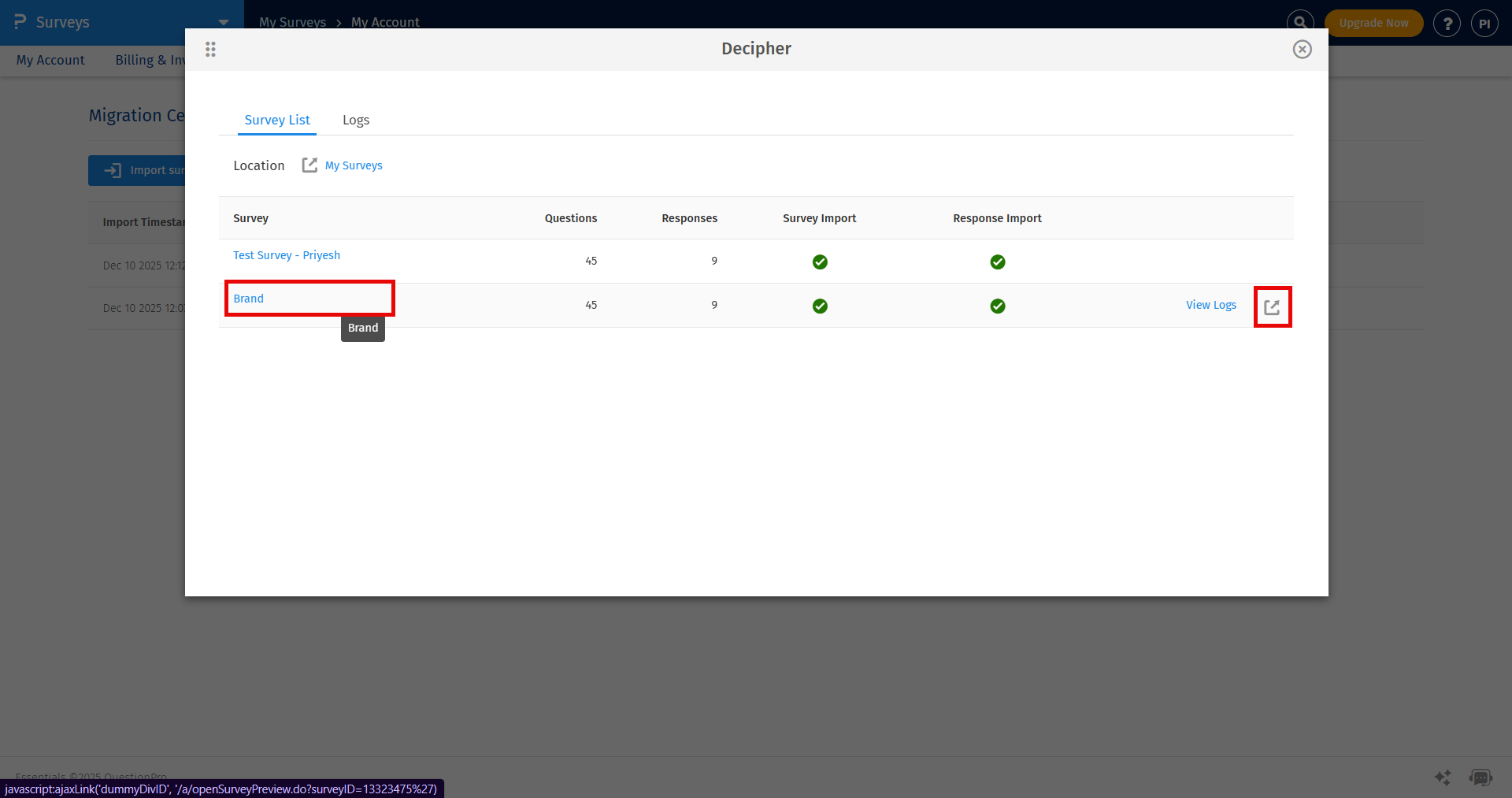Image resolution: width=1512 pixels, height=798 pixels.
Task: Click the Survey Import checkmark for Brand
Action: [x=820, y=306]
